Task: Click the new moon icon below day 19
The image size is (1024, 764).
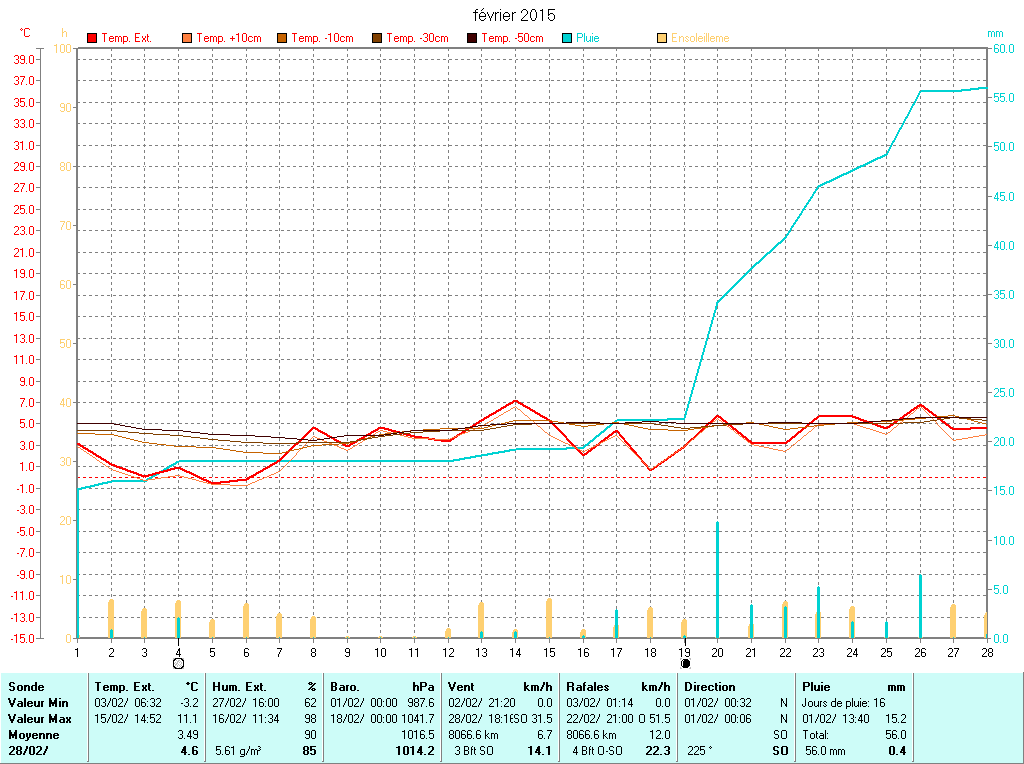Action: 685,663
